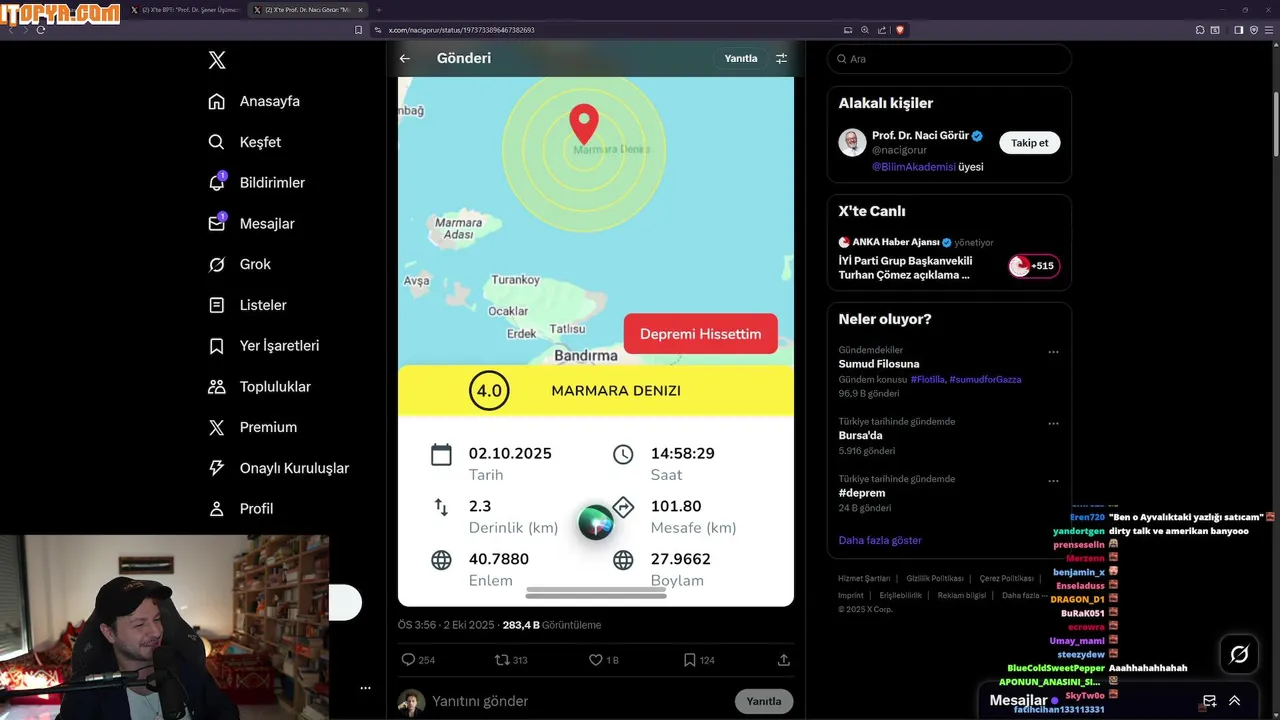Click the Tarih calendar icon
This screenshot has width=1280, height=720.
tap(441, 455)
